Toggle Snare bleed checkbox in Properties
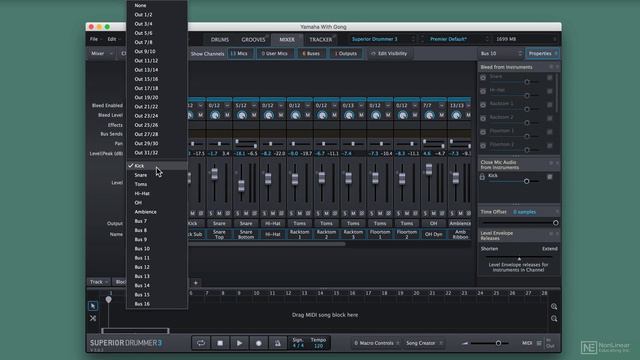This screenshot has width=640, height=360. click(x=550, y=78)
